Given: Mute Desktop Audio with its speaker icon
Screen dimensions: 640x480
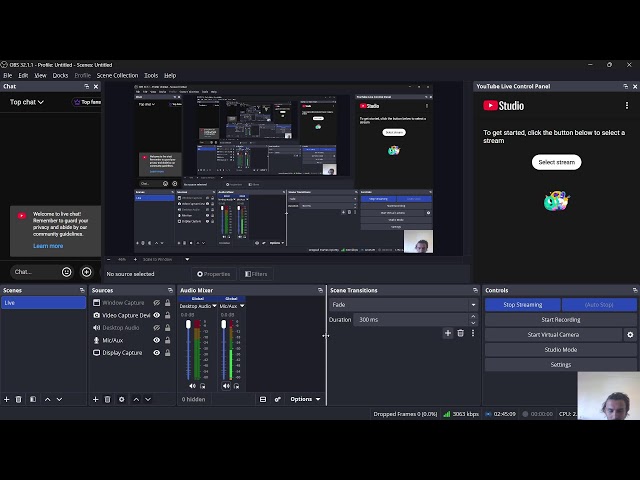Looking at the screenshot, I should click(x=192, y=386).
